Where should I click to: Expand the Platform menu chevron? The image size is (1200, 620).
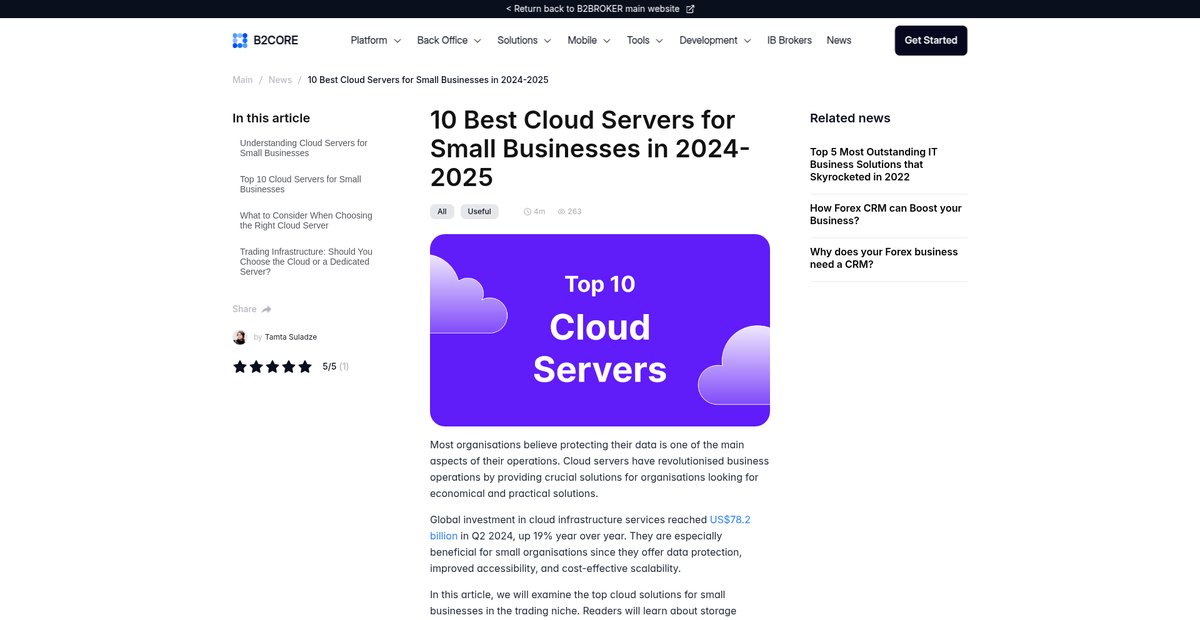click(397, 41)
